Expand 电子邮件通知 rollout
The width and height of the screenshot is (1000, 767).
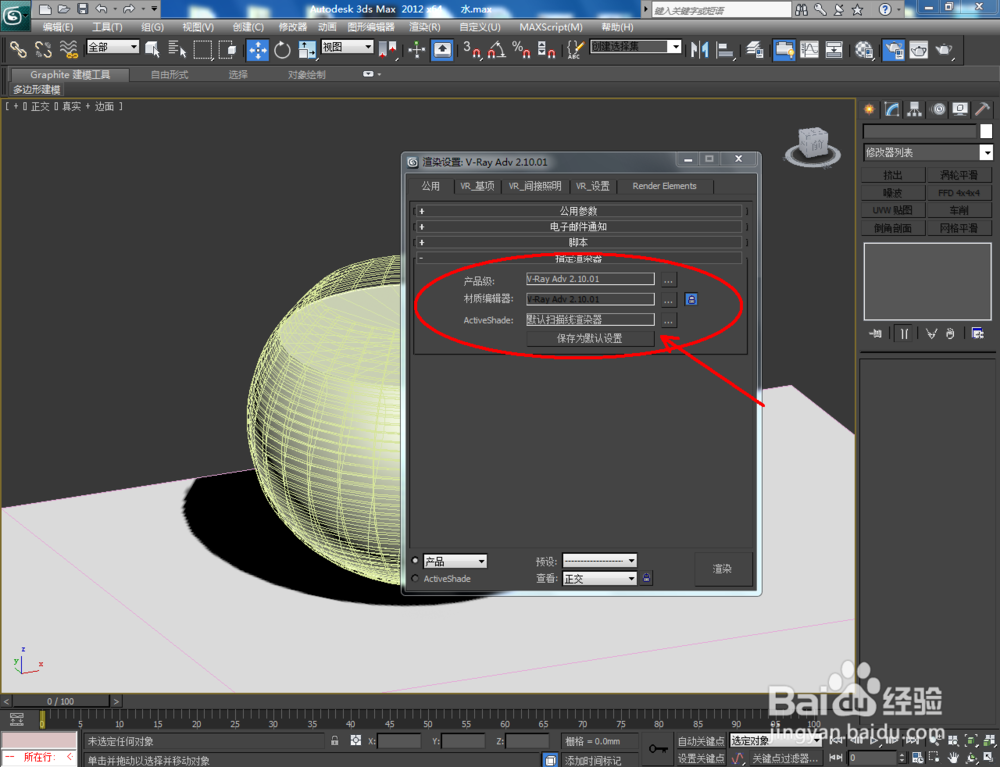[x=579, y=227]
